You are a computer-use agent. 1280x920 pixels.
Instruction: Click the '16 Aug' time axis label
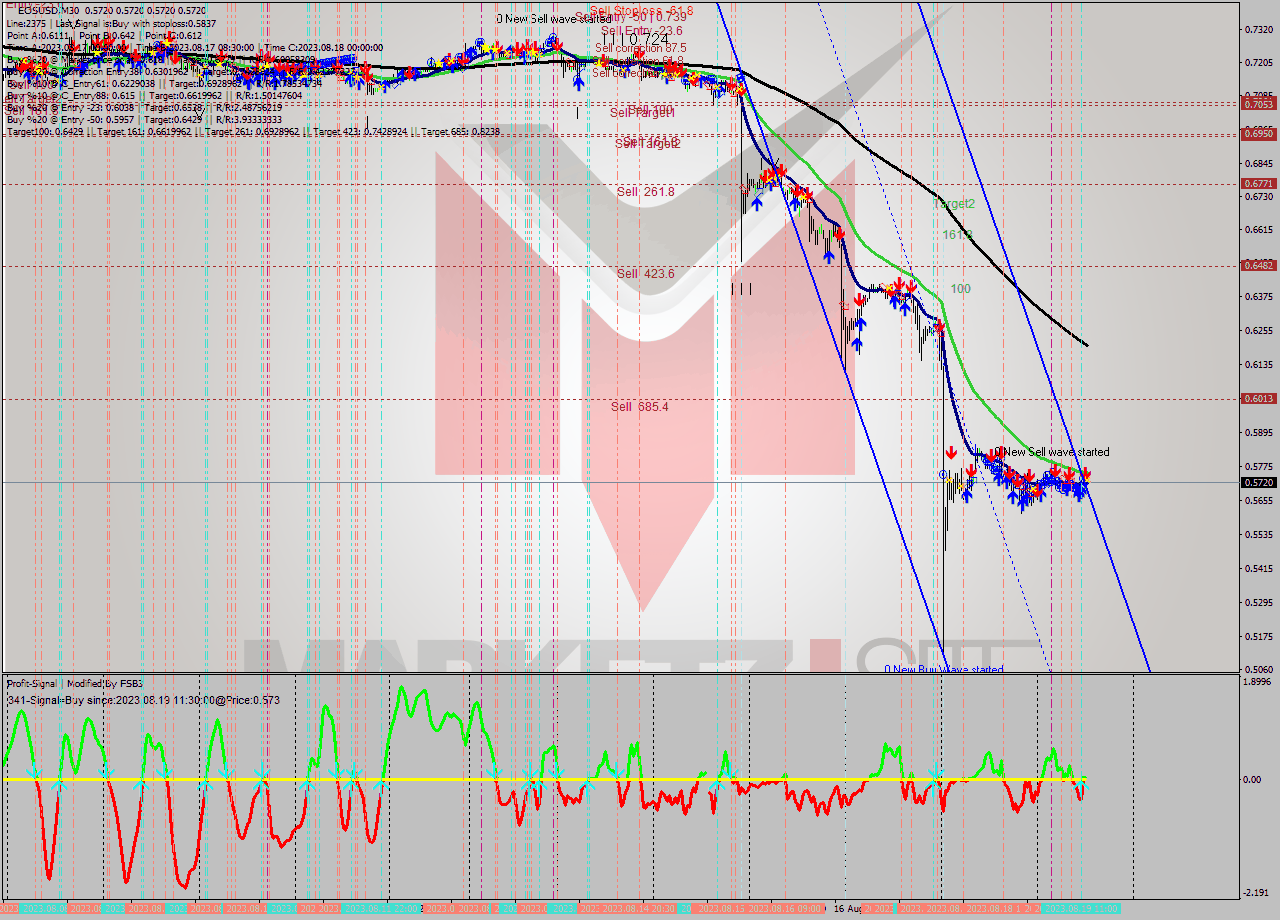click(850, 908)
